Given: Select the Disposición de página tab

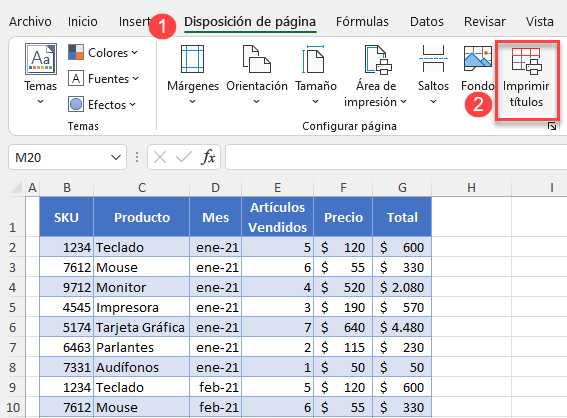Looking at the screenshot, I should [250, 22].
